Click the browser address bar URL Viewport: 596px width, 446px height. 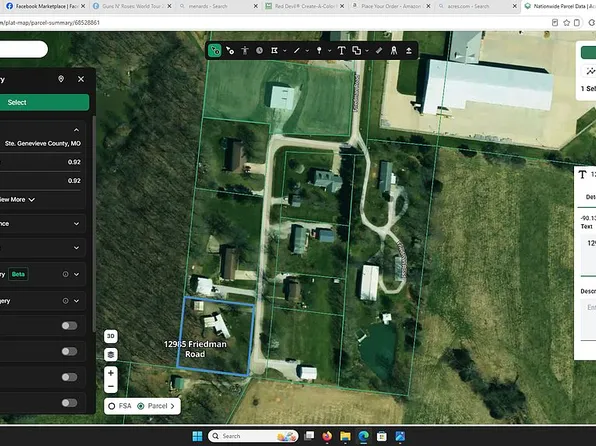click(50, 23)
